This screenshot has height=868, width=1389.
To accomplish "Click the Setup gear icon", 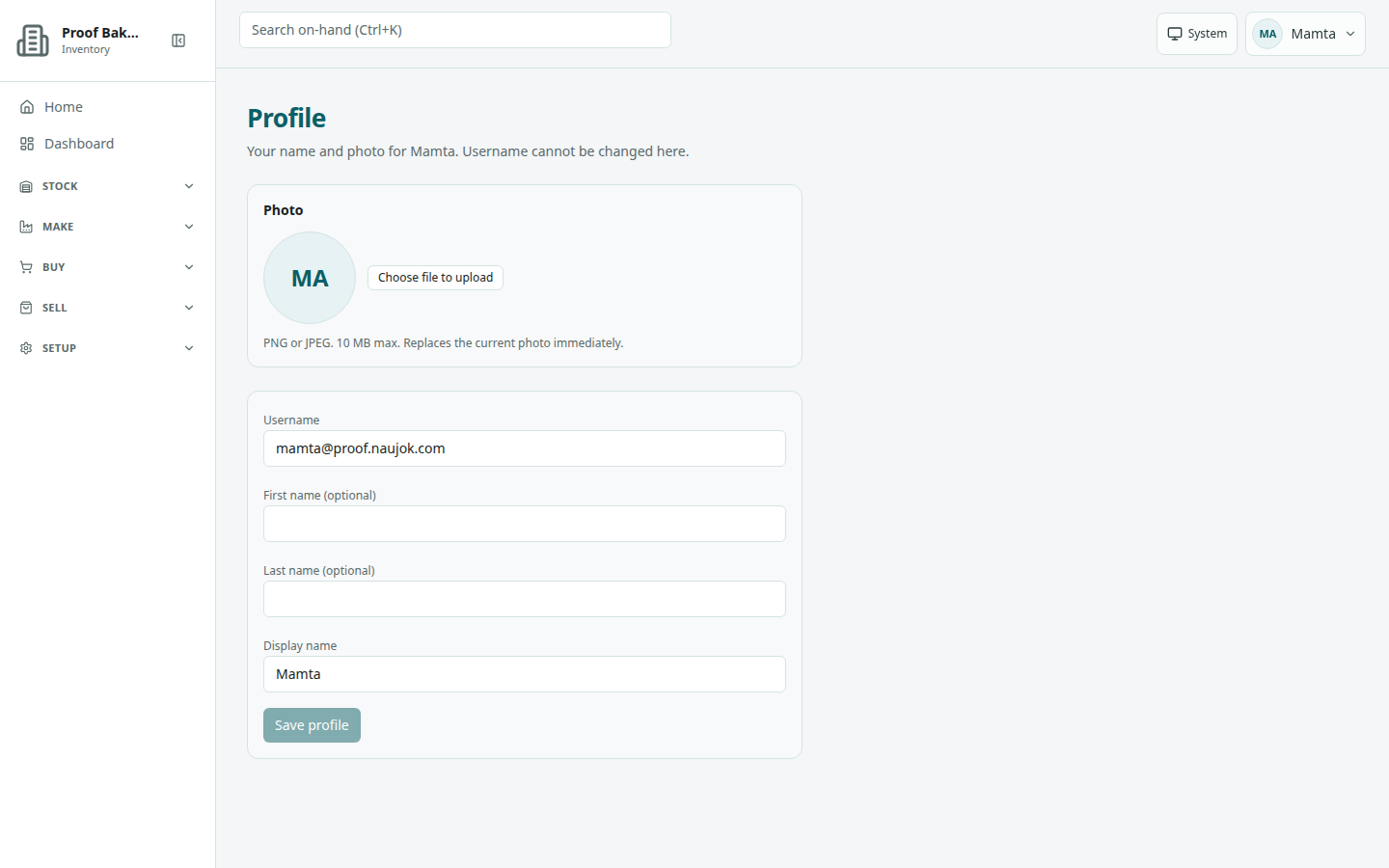I will (x=26, y=348).
